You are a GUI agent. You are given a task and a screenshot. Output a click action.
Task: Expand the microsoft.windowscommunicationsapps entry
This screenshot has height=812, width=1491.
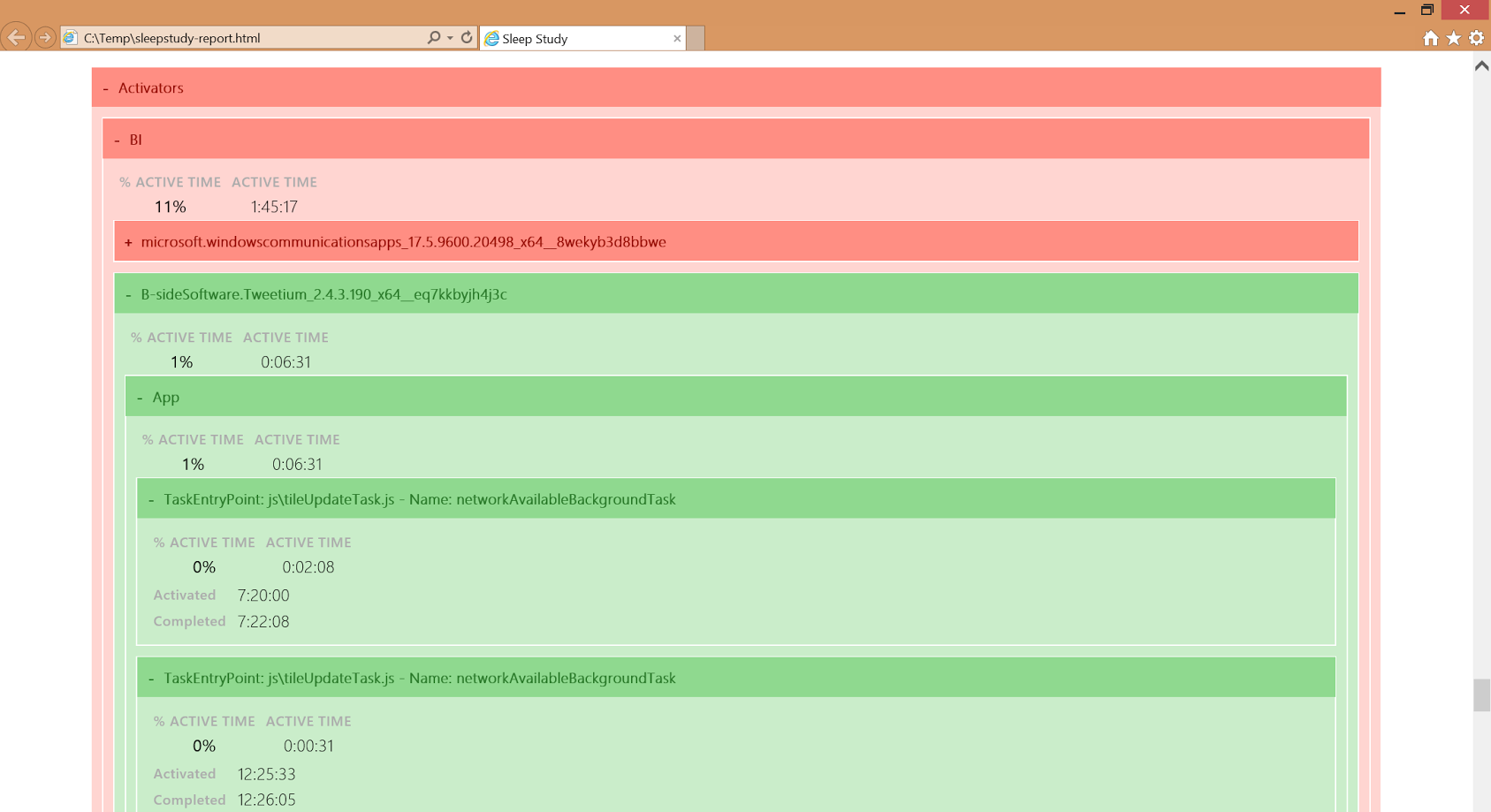pyautogui.click(x=736, y=241)
